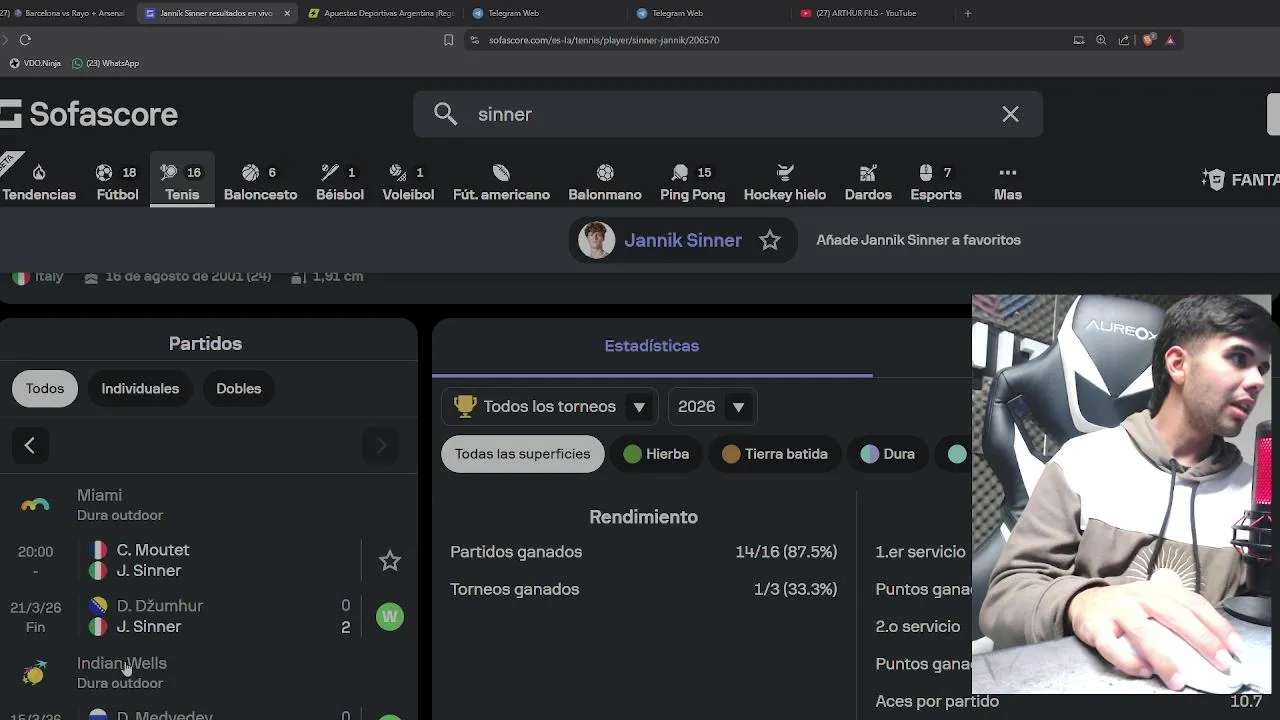1280x720 pixels.
Task: Open Fút. americano category
Action: (501, 182)
